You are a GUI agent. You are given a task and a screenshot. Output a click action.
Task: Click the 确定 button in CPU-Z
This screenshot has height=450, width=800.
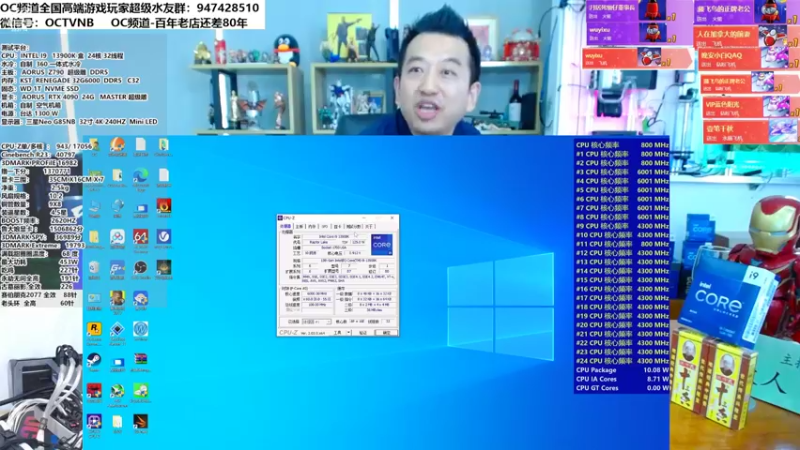pos(387,333)
